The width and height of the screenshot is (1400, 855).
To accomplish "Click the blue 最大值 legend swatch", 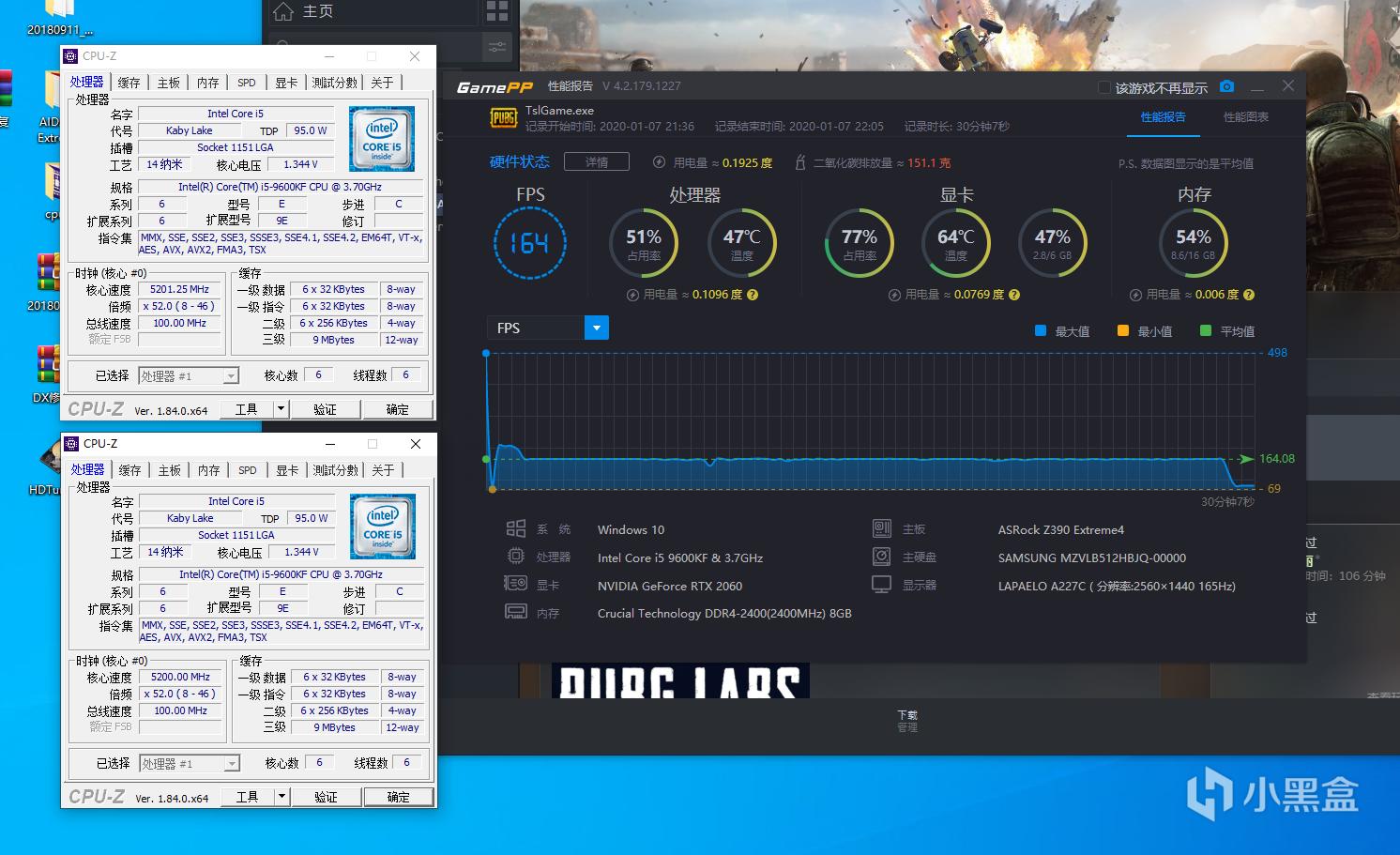I will tap(1040, 330).
